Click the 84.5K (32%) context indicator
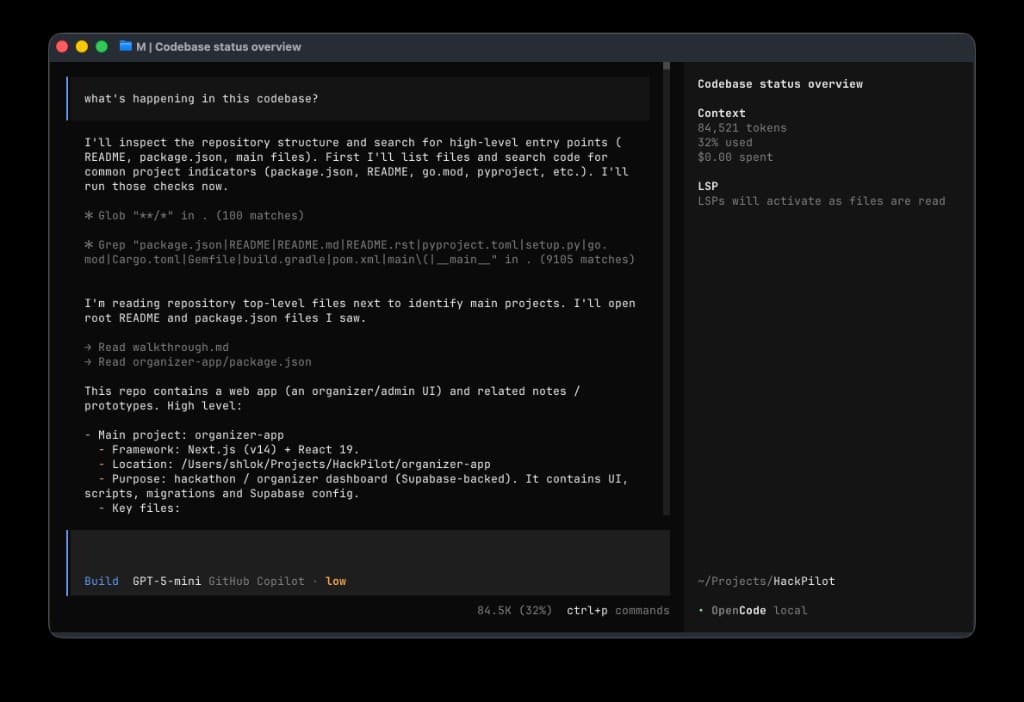Screen dimensions: 1024x702 [514, 611]
